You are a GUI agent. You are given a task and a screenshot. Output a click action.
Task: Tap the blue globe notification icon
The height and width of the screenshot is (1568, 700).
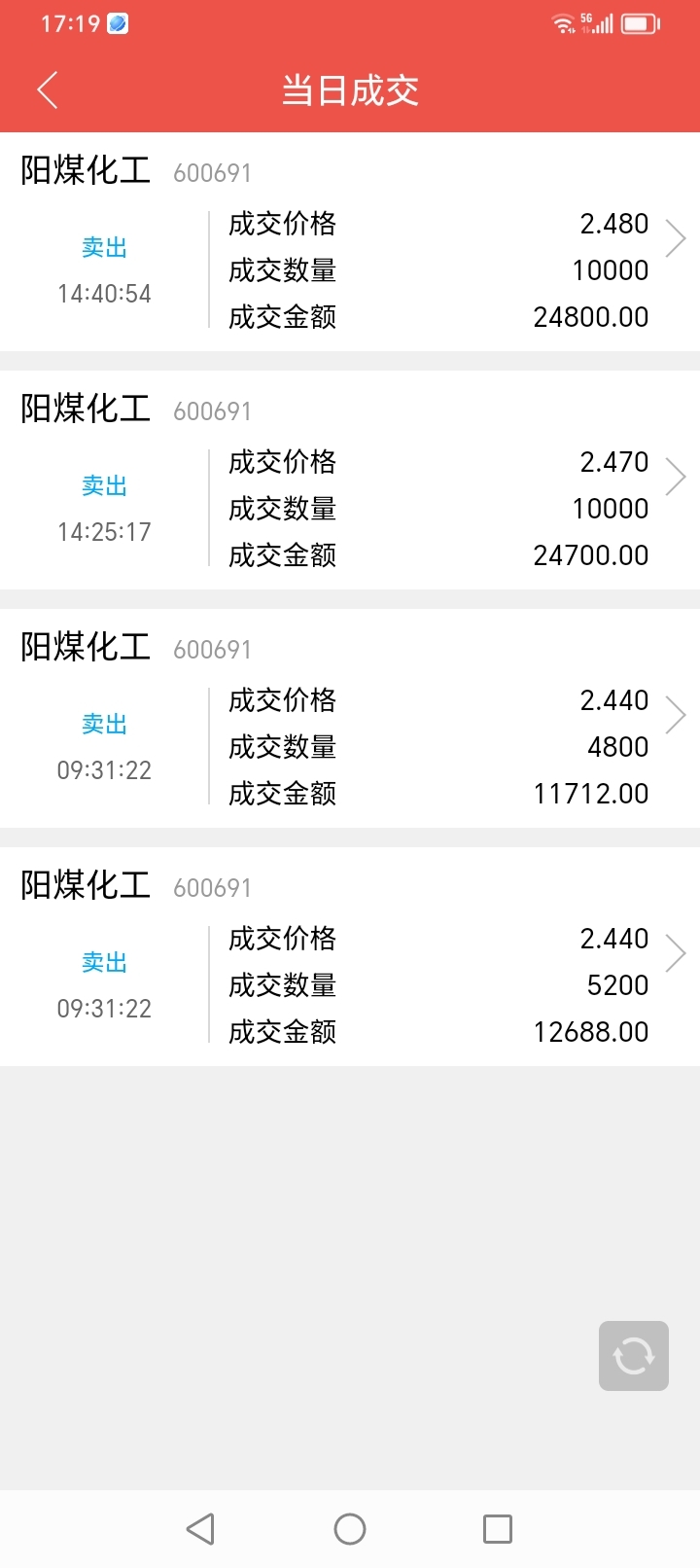tap(118, 23)
